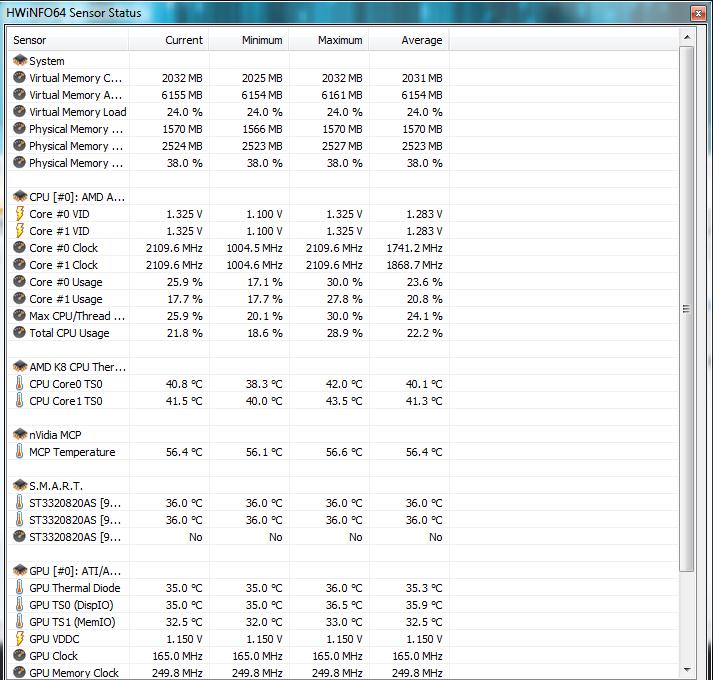Click the clock icon beside Core #0 Clock

click(19, 247)
